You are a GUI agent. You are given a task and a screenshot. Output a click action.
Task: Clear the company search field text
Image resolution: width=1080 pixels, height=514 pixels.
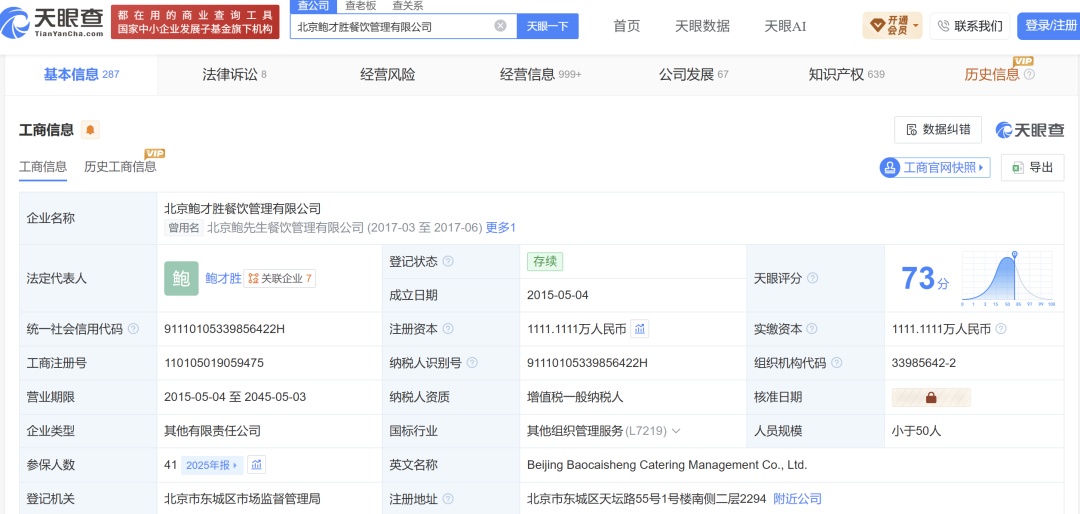500,26
